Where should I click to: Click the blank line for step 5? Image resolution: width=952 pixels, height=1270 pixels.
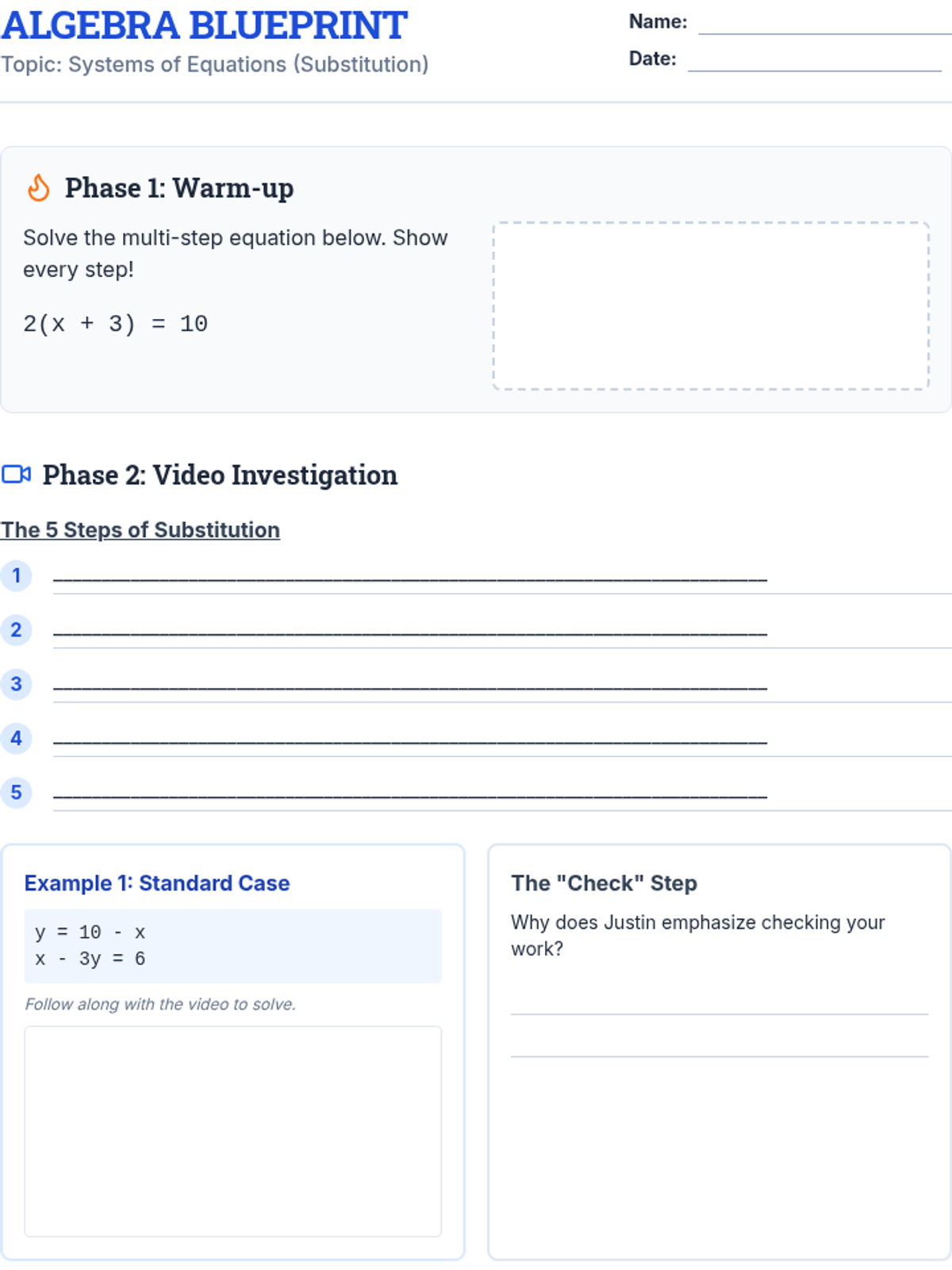pyautogui.click(x=409, y=794)
